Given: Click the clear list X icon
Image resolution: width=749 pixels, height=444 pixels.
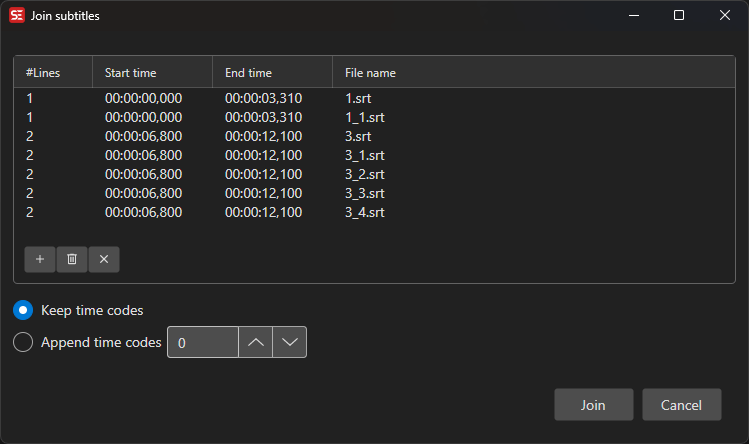Looking at the screenshot, I should 104,259.
